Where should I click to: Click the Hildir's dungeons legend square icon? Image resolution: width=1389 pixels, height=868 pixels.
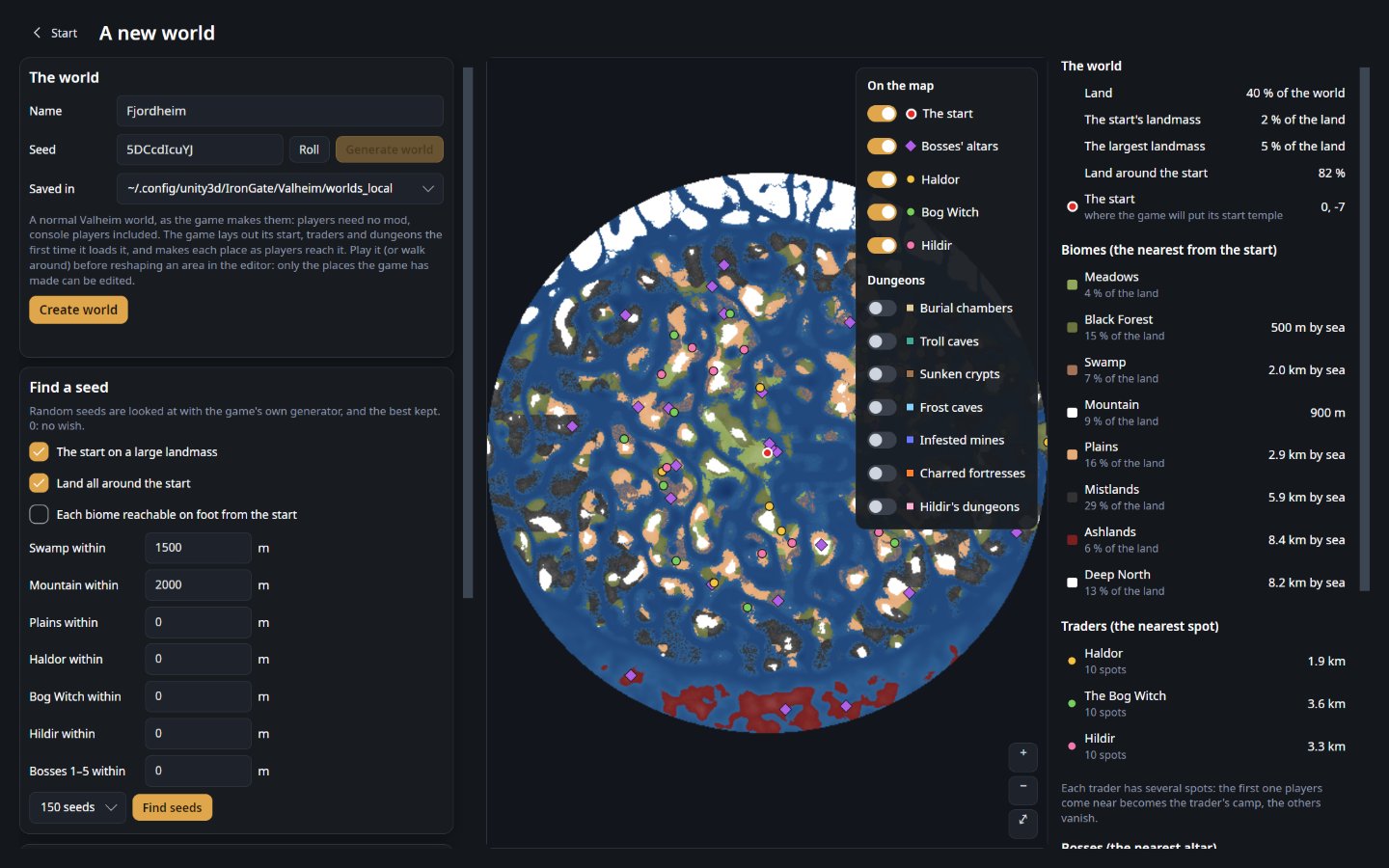[x=910, y=506]
